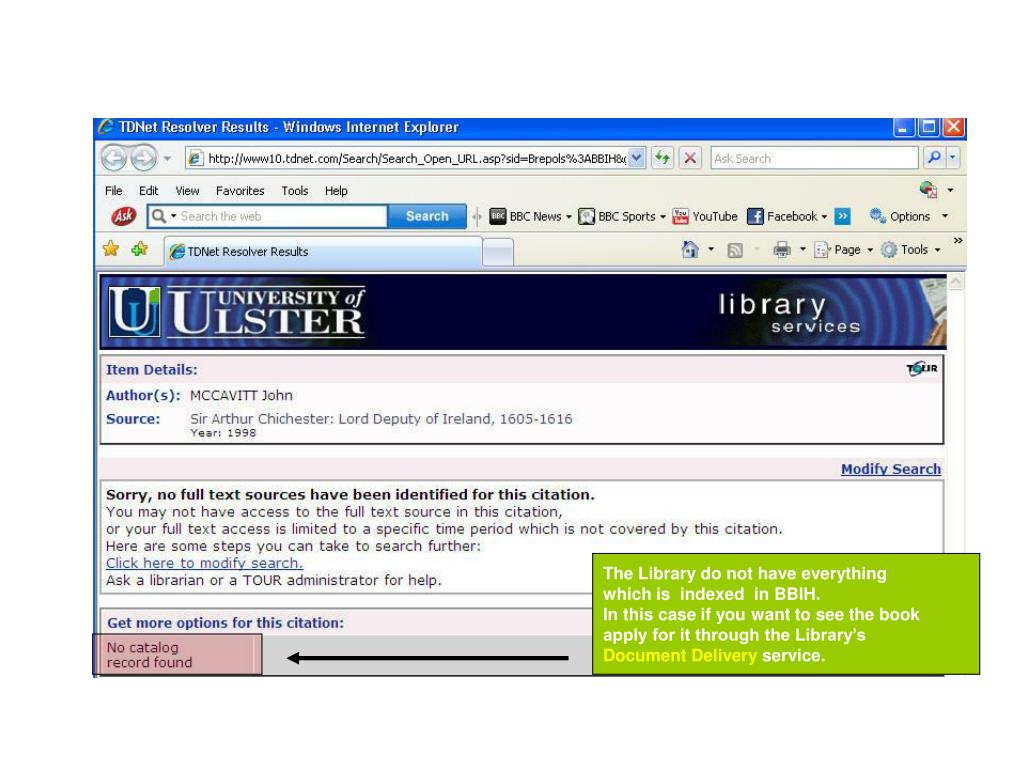
Task: Open the Favorites menu
Action: 240,191
